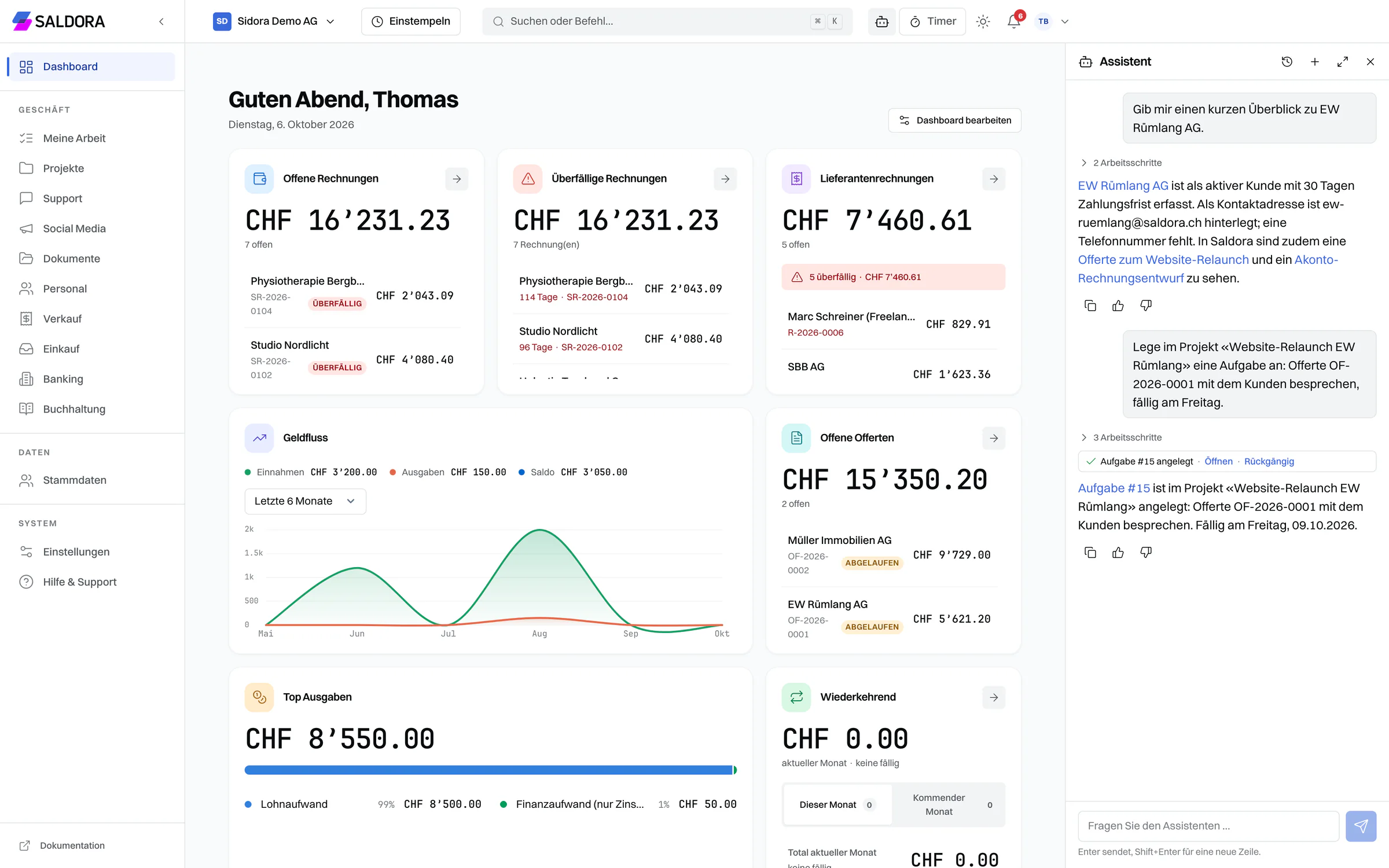
Task: Click the SALDORA logo
Action: tap(58, 21)
